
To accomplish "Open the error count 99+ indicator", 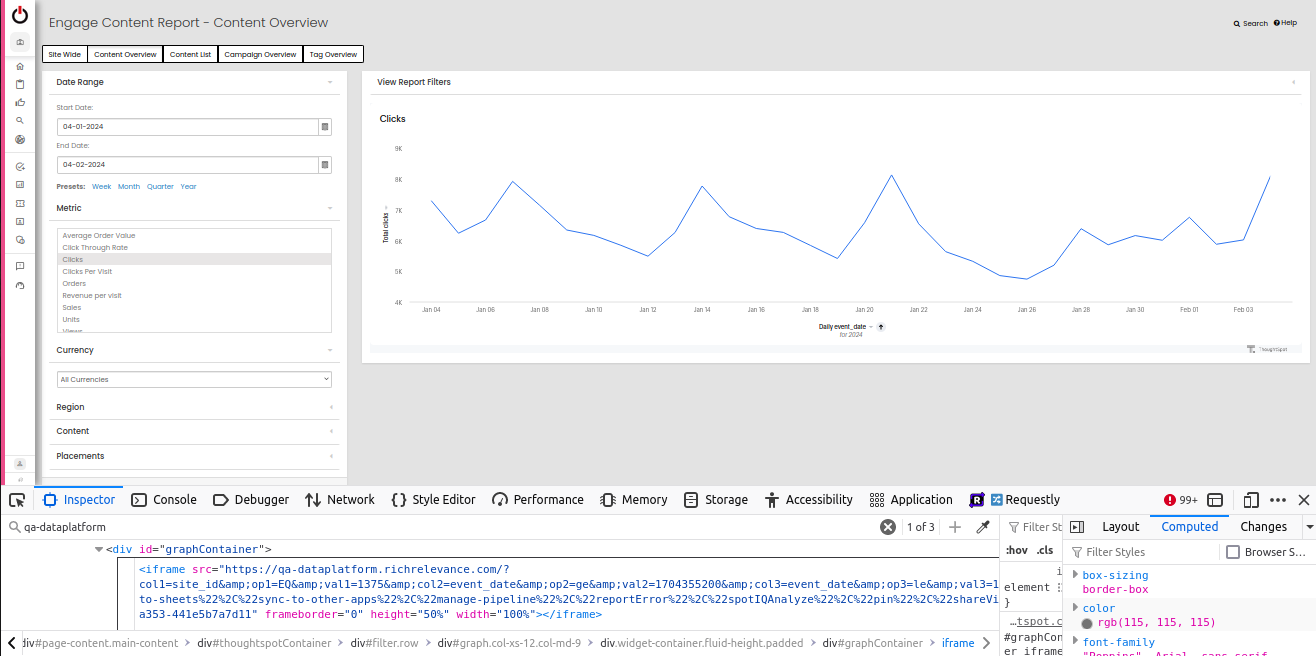I will (x=1181, y=500).
